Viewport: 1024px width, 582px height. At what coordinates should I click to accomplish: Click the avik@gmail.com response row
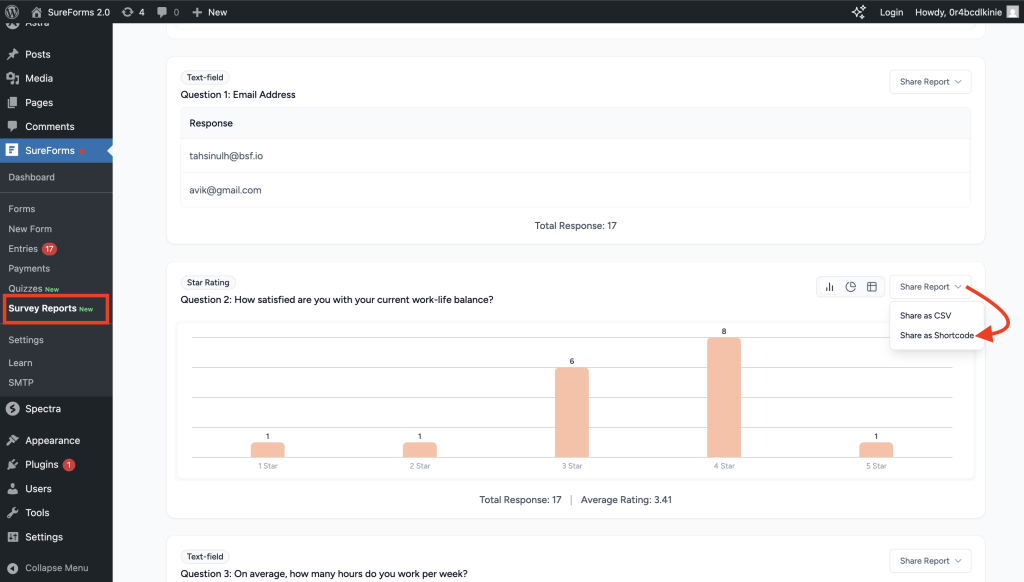pos(575,190)
